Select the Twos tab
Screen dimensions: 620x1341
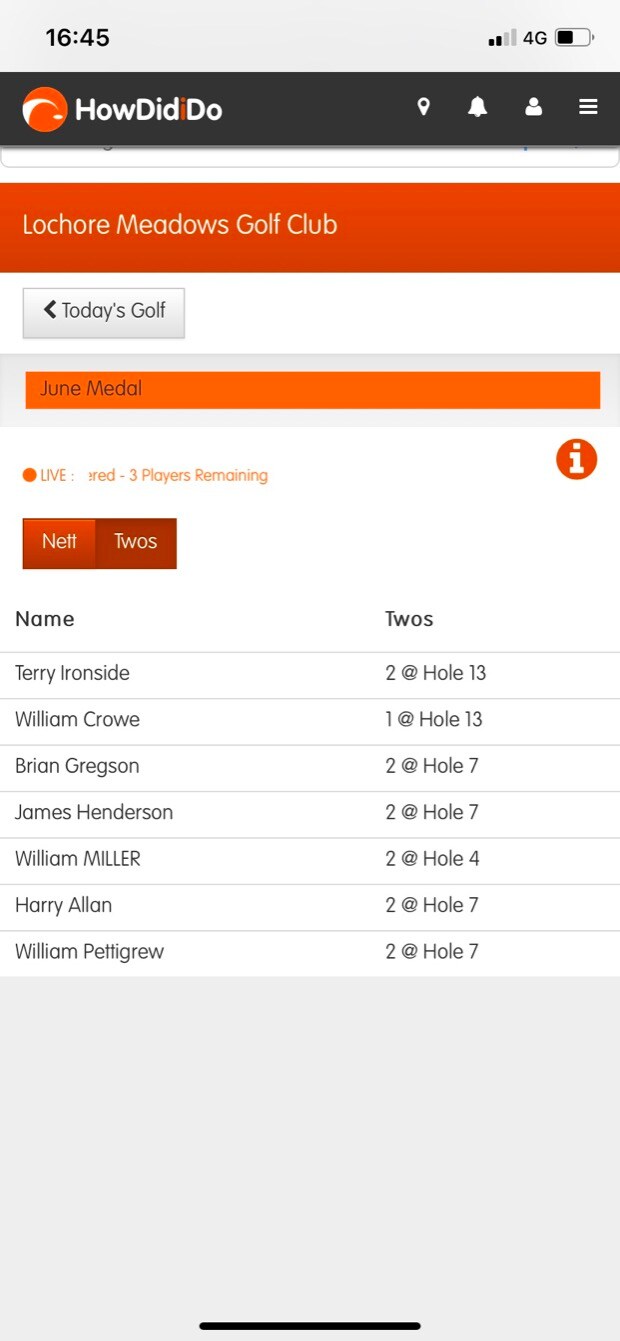pyautogui.click(x=135, y=542)
